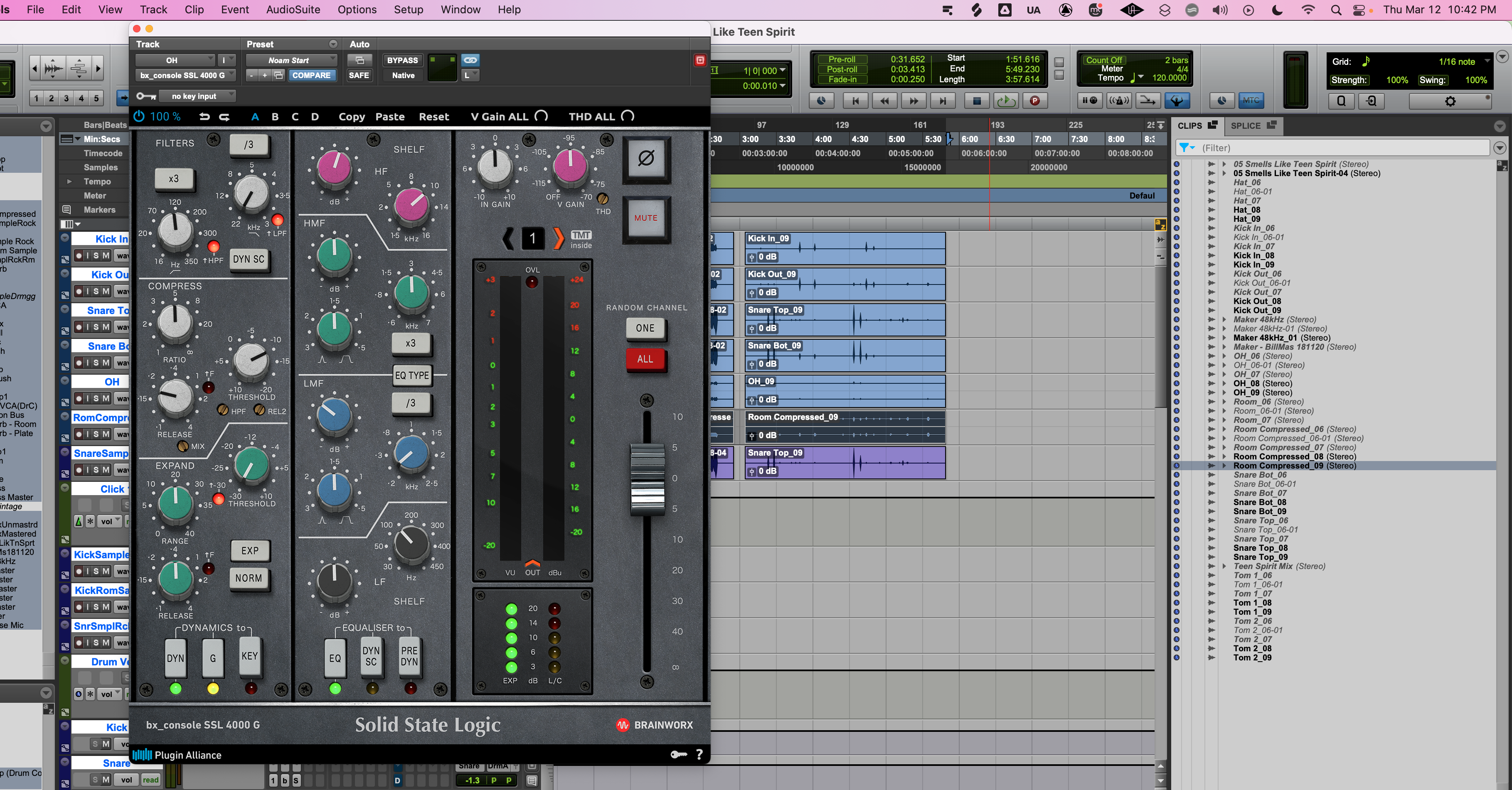Open the AudioSuite menu

coord(293,10)
